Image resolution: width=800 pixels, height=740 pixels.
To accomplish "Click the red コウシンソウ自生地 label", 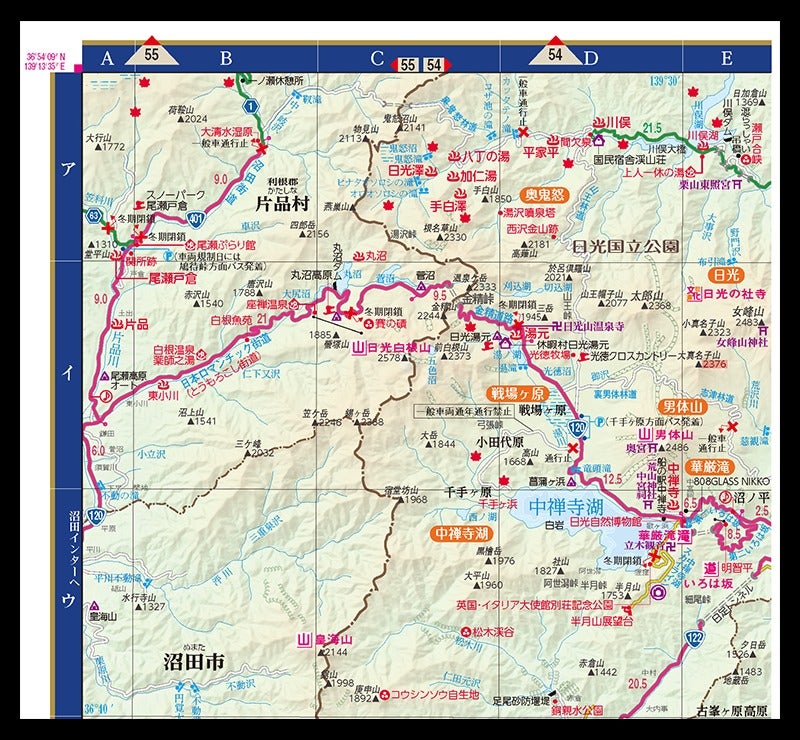I will [435, 695].
